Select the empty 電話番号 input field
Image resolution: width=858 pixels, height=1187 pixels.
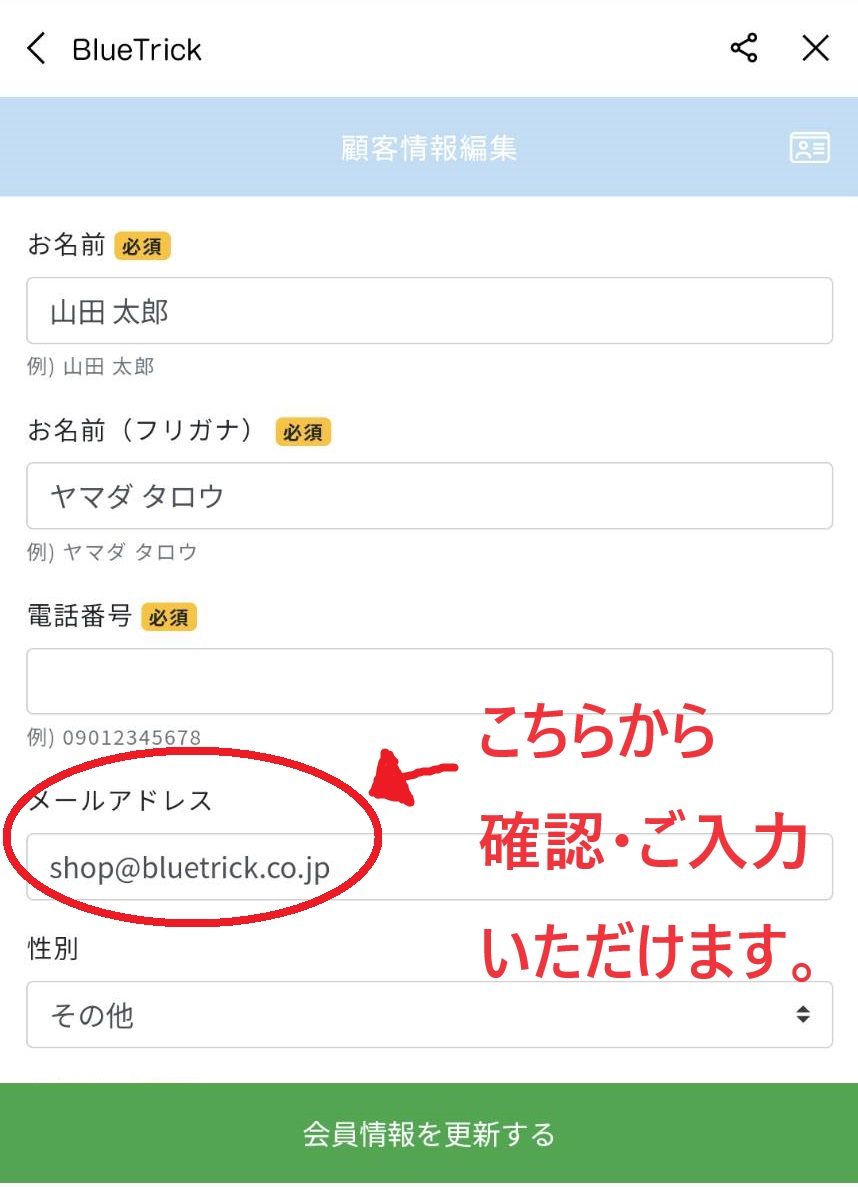pyautogui.click(x=429, y=681)
